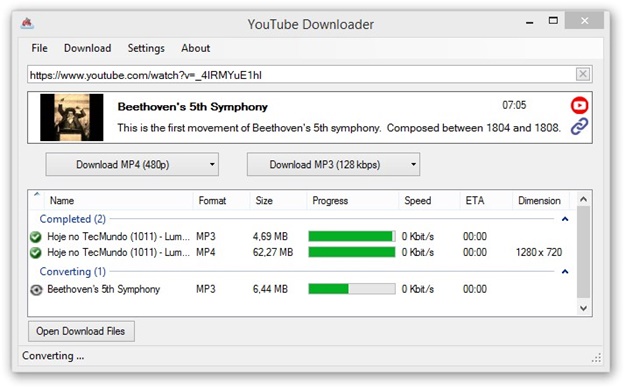The width and height of the screenshot is (625, 389).
Task: Open the red YouTube play icon
Action: (x=579, y=105)
